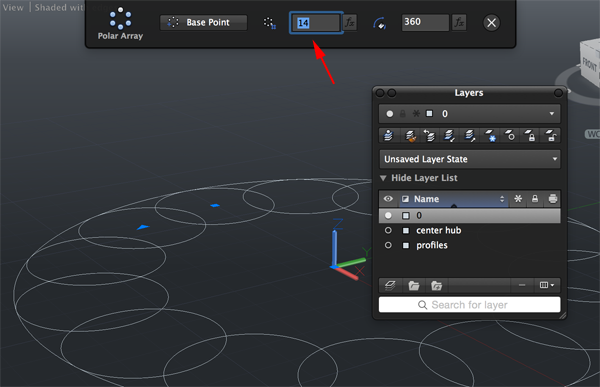Click the delete layer minus button
Screen dimensions: 600x387
[522, 285]
